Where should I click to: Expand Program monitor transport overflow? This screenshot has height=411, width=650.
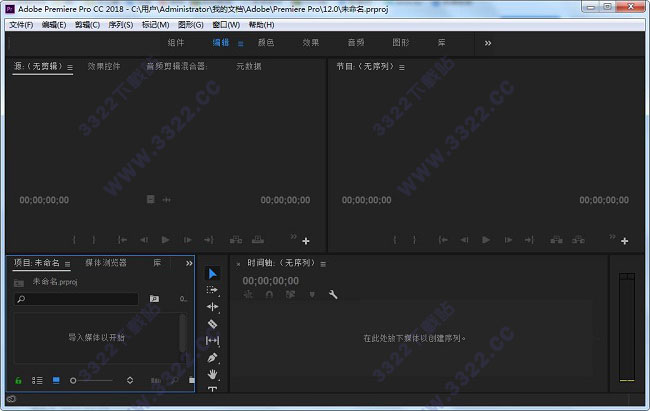pyautogui.click(x=612, y=236)
